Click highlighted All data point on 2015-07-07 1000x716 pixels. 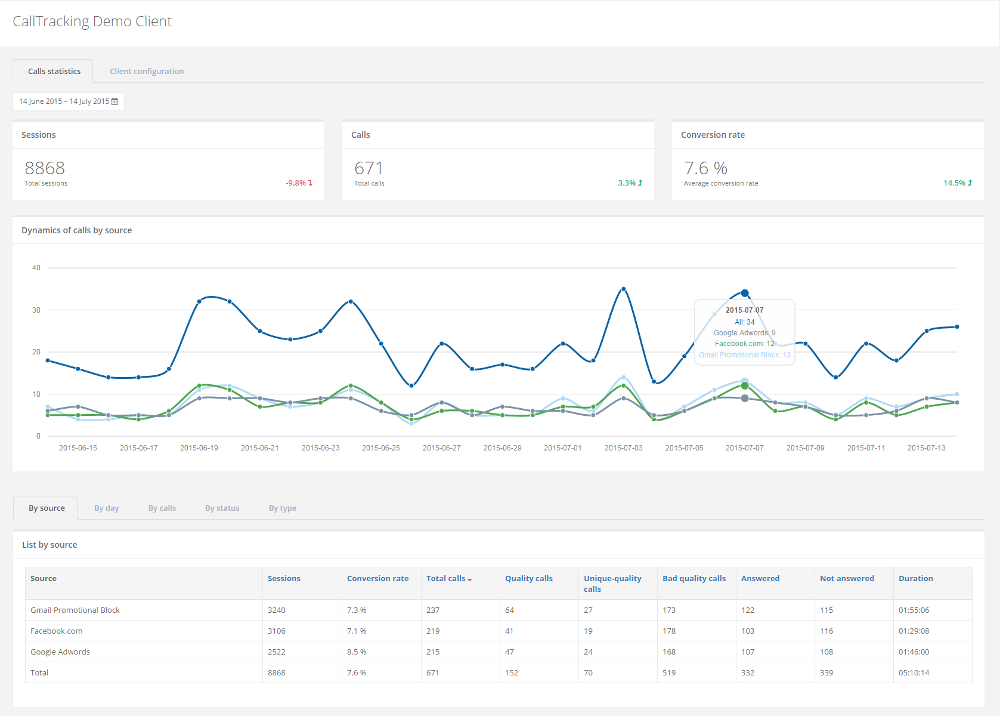(x=745, y=293)
